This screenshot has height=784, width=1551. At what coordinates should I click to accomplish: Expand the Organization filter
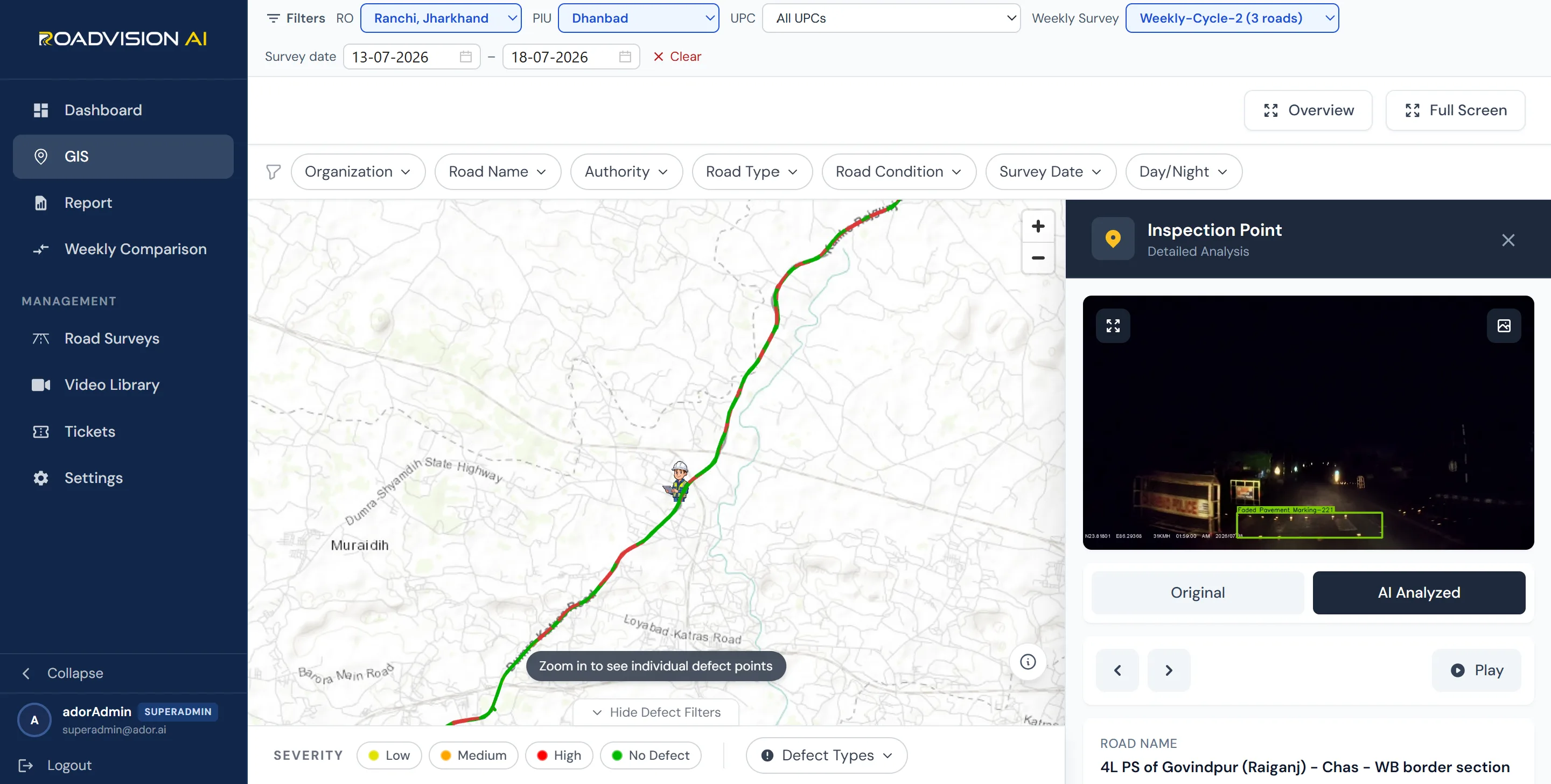point(358,172)
